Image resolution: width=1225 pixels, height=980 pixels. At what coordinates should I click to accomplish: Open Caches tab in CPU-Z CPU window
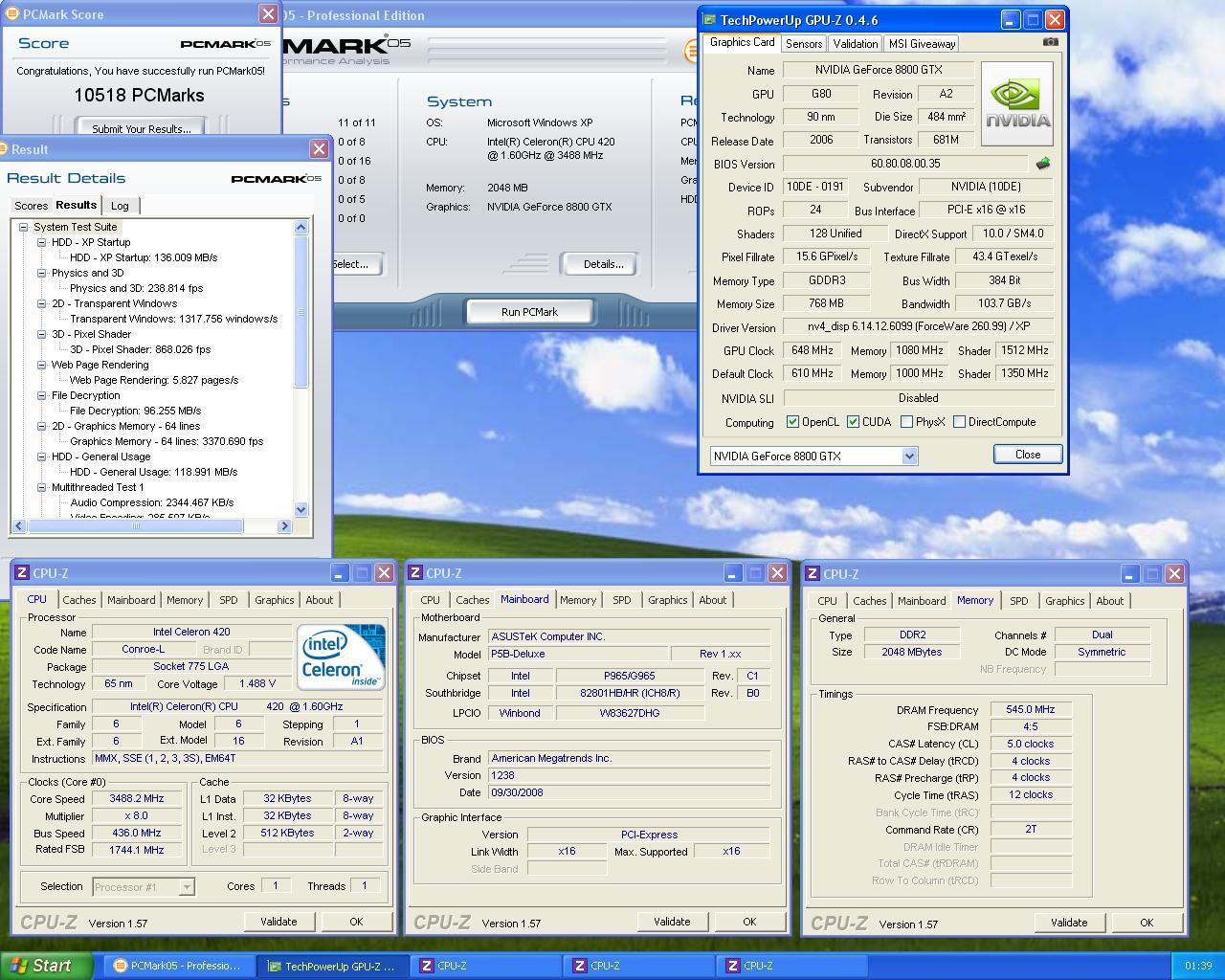(x=79, y=600)
